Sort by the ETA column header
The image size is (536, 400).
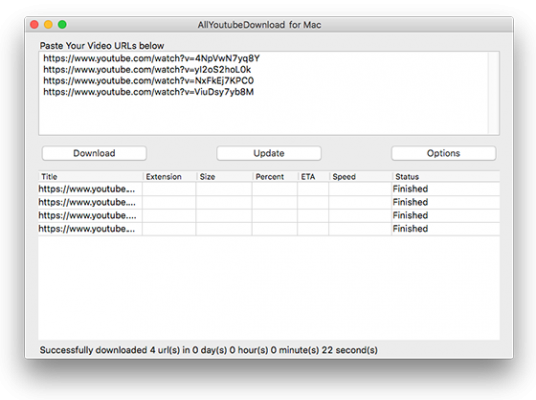(313, 176)
